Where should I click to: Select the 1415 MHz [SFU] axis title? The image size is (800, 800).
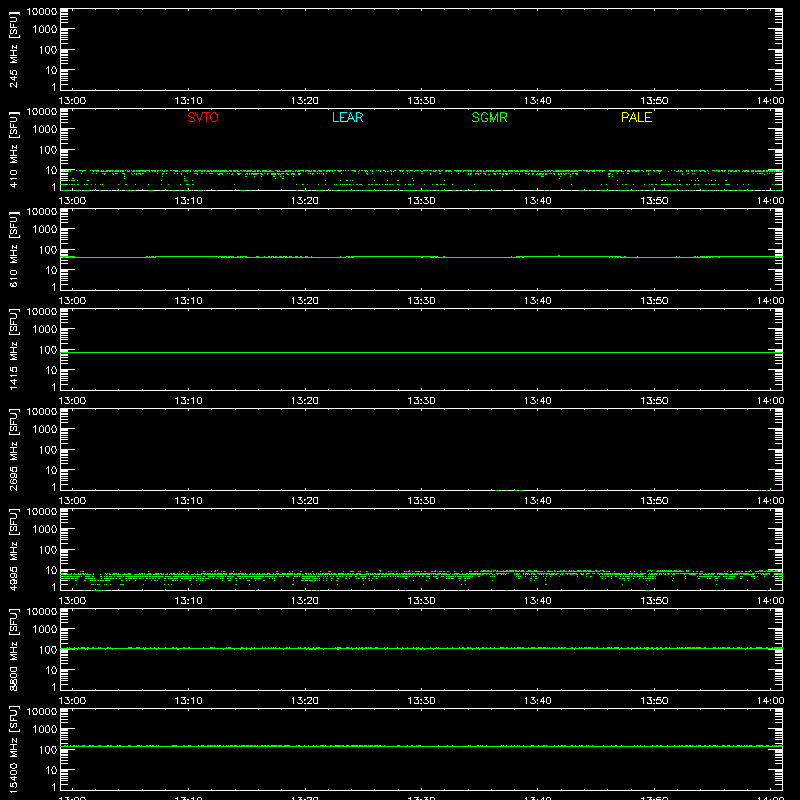(x=14, y=349)
